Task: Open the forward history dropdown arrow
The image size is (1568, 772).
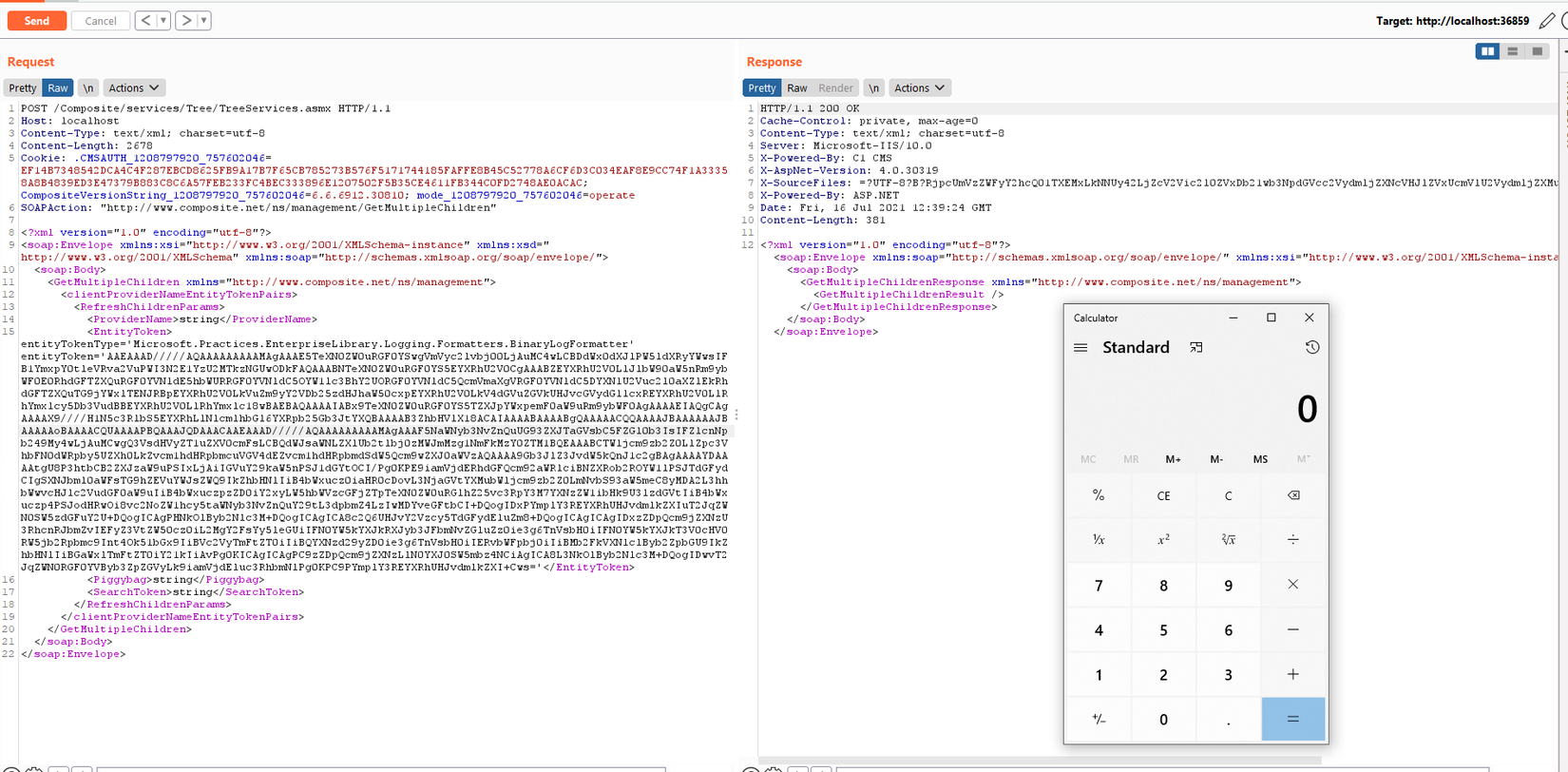Action: 204,20
